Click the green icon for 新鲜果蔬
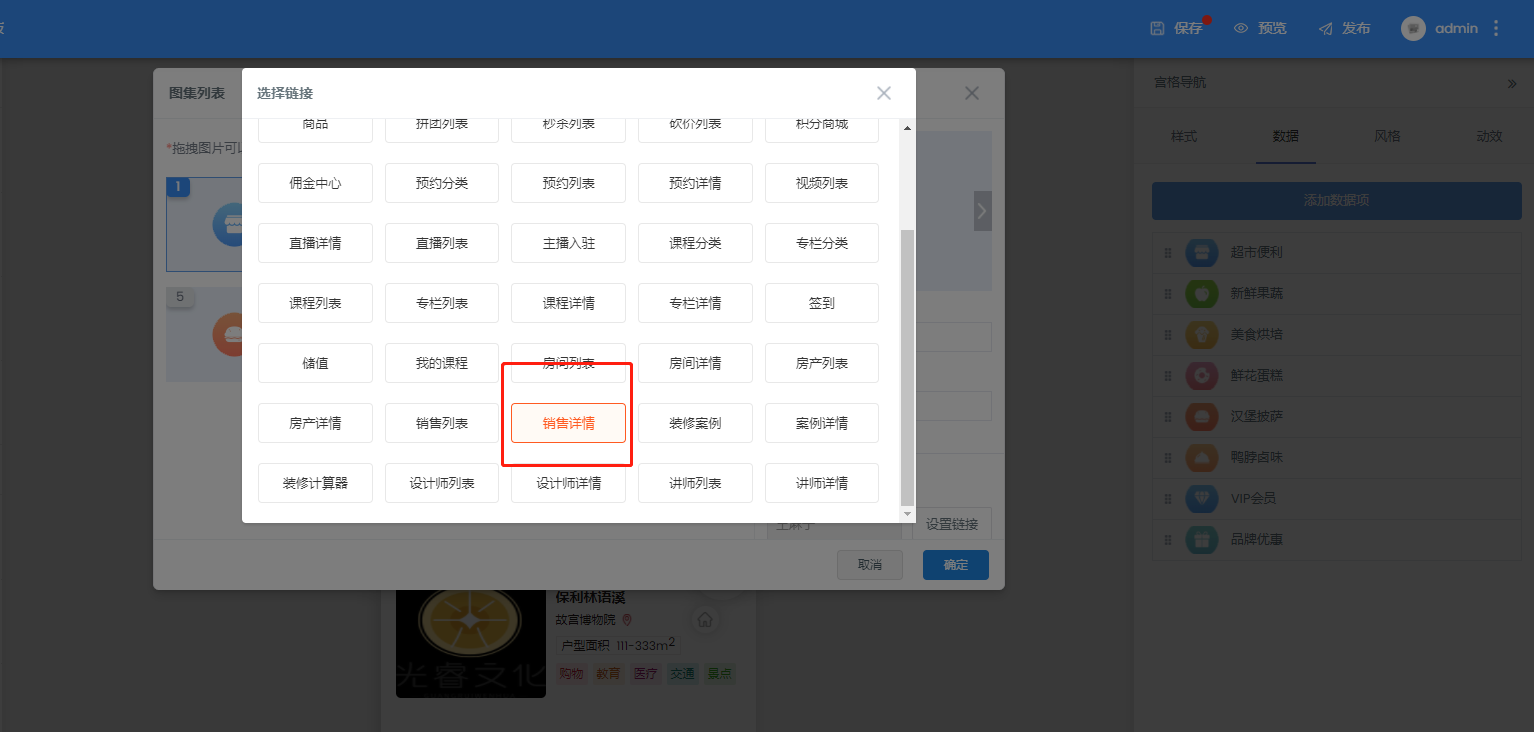Viewport: 1534px width, 732px height. coord(1202,294)
